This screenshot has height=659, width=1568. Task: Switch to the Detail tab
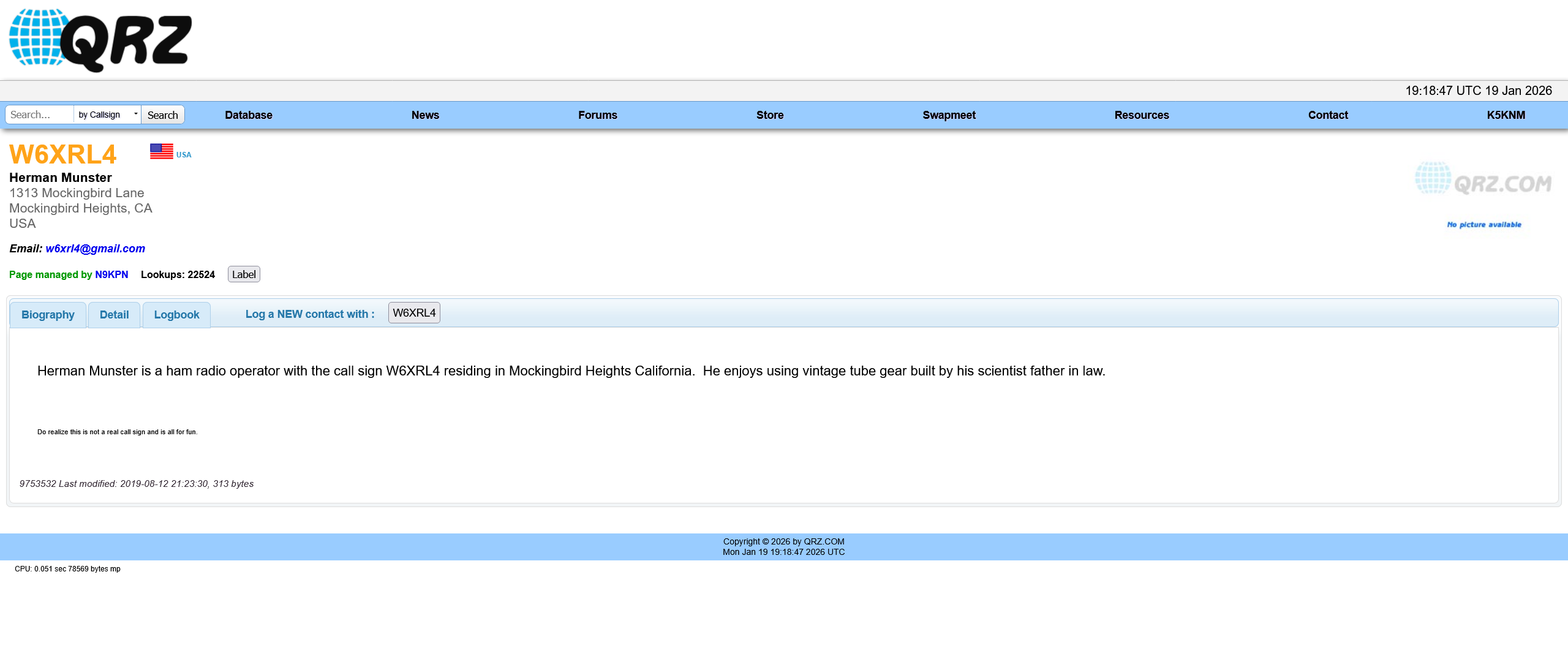(114, 314)
